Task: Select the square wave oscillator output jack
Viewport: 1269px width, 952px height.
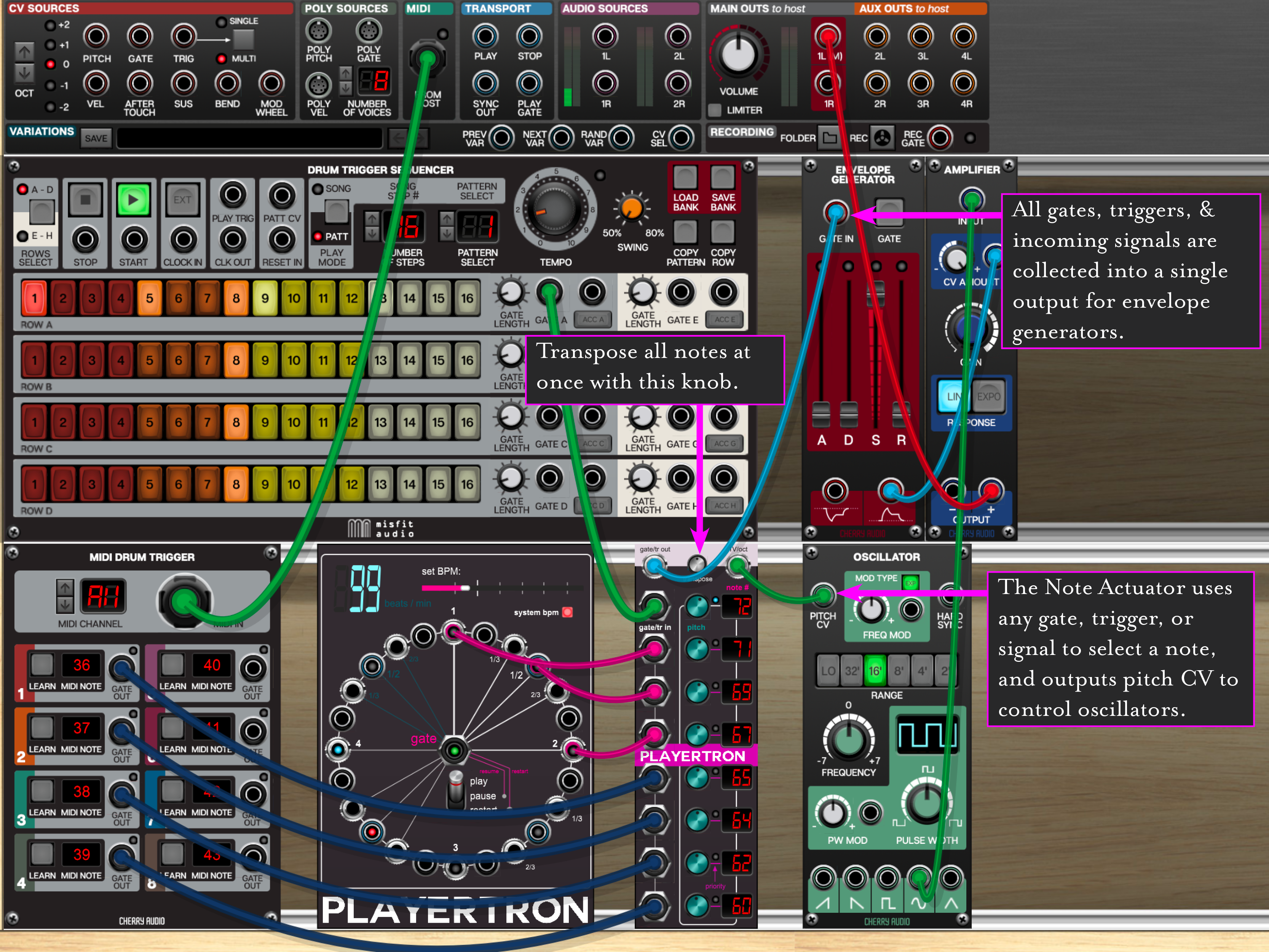Action: coord(887,878)
